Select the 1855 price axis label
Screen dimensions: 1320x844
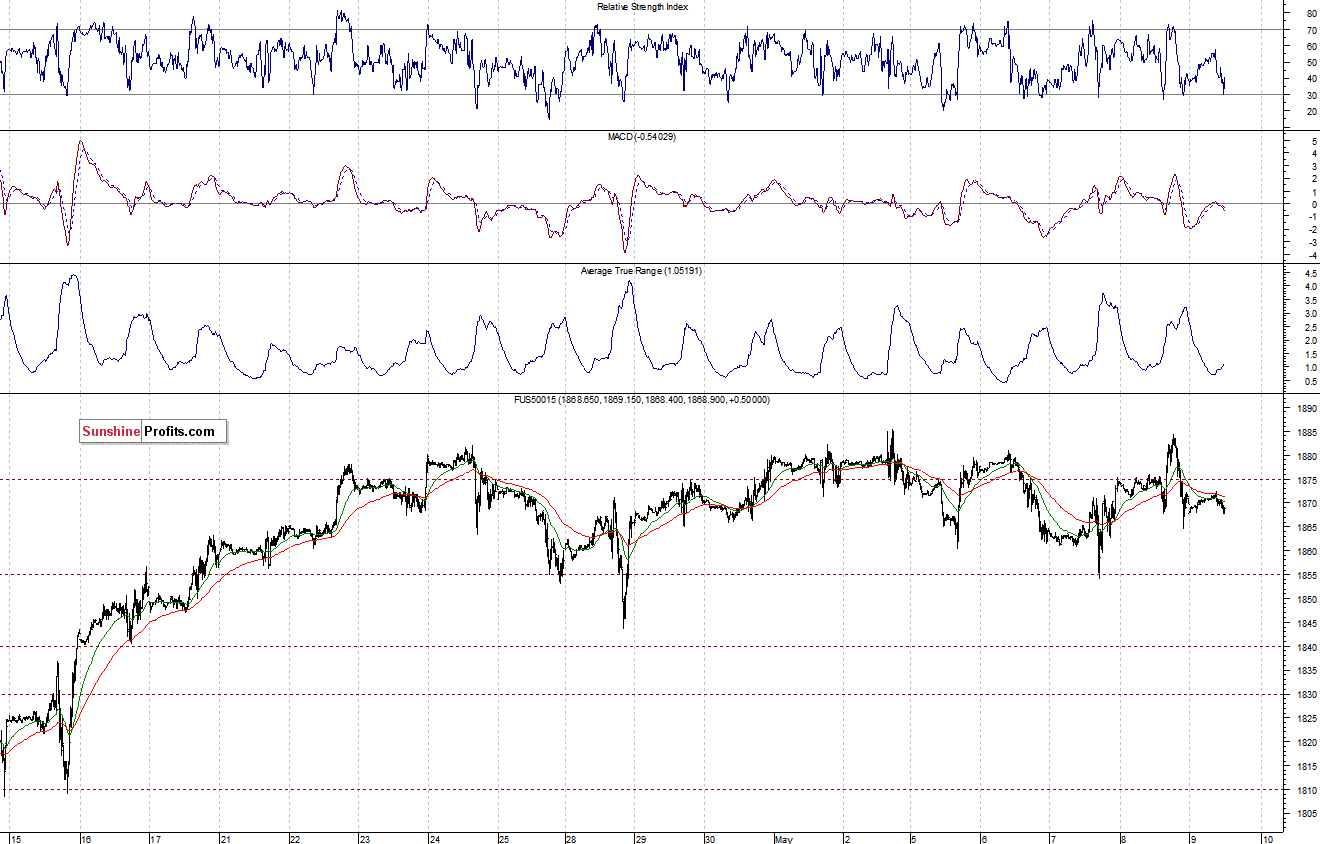point(1306,576)
